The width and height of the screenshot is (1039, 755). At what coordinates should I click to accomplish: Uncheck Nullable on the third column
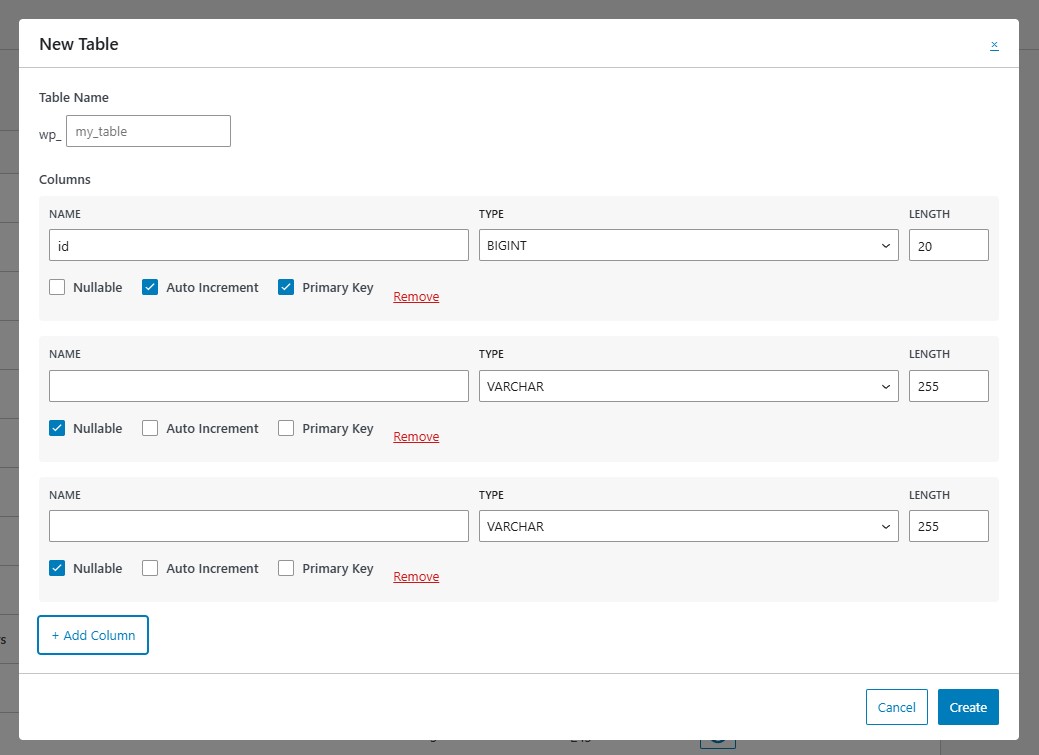point(57,568)
